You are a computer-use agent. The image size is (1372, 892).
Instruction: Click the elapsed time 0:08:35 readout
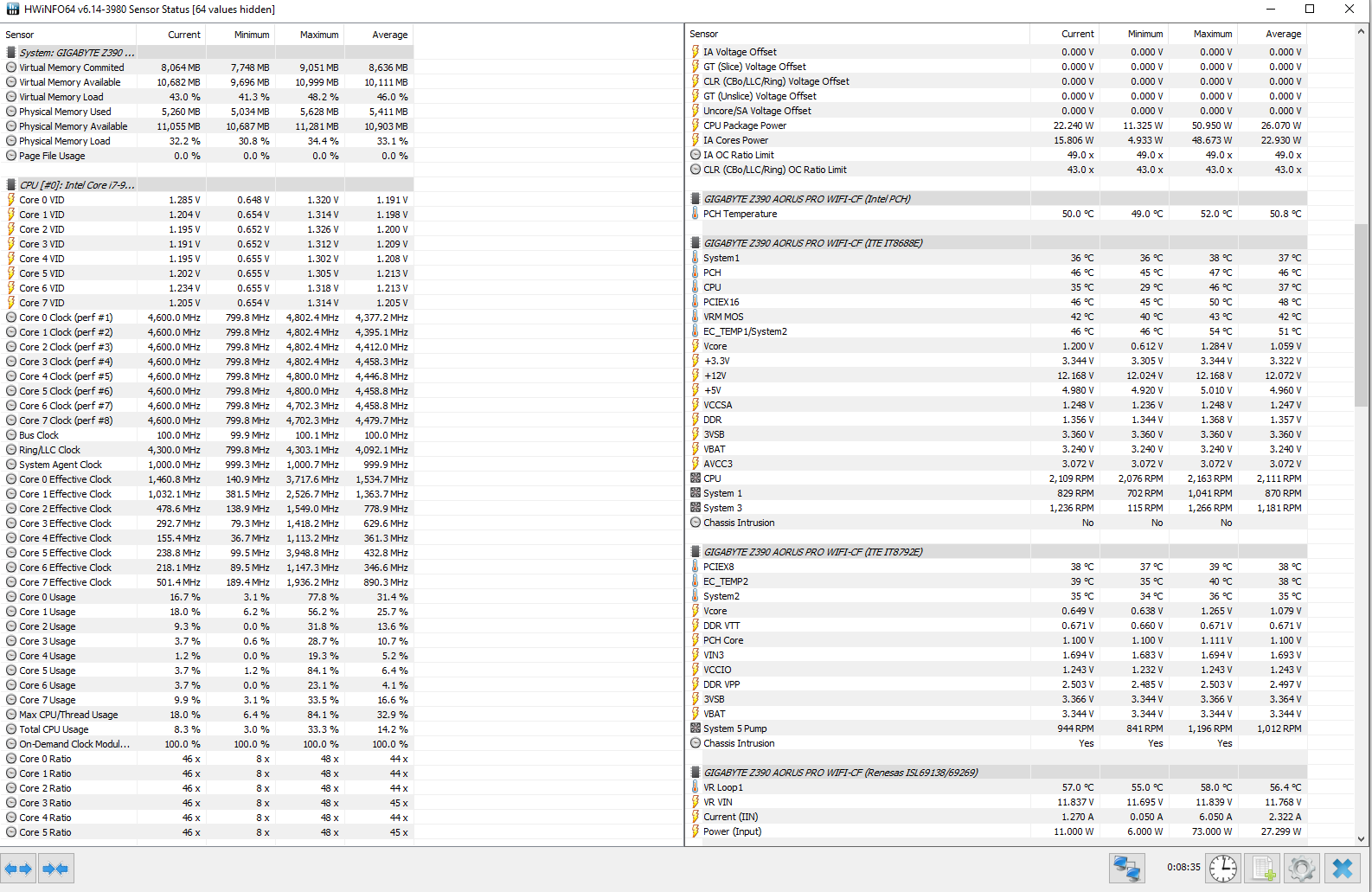click(1183, 867)
